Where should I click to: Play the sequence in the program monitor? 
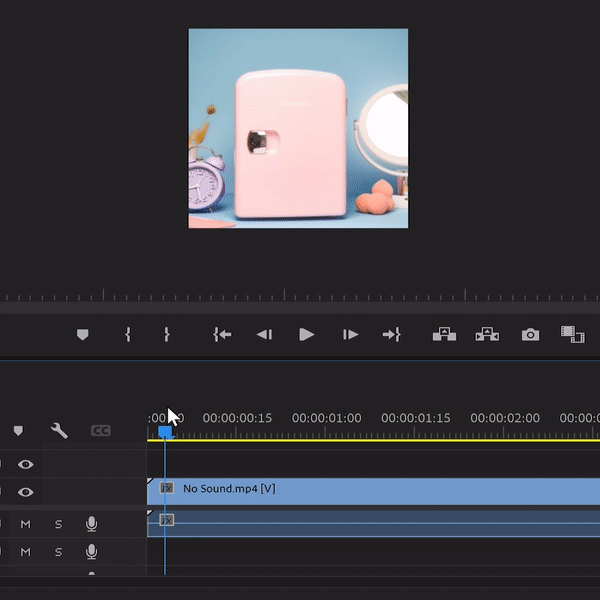pyautogui.click(x=307, y=335)
